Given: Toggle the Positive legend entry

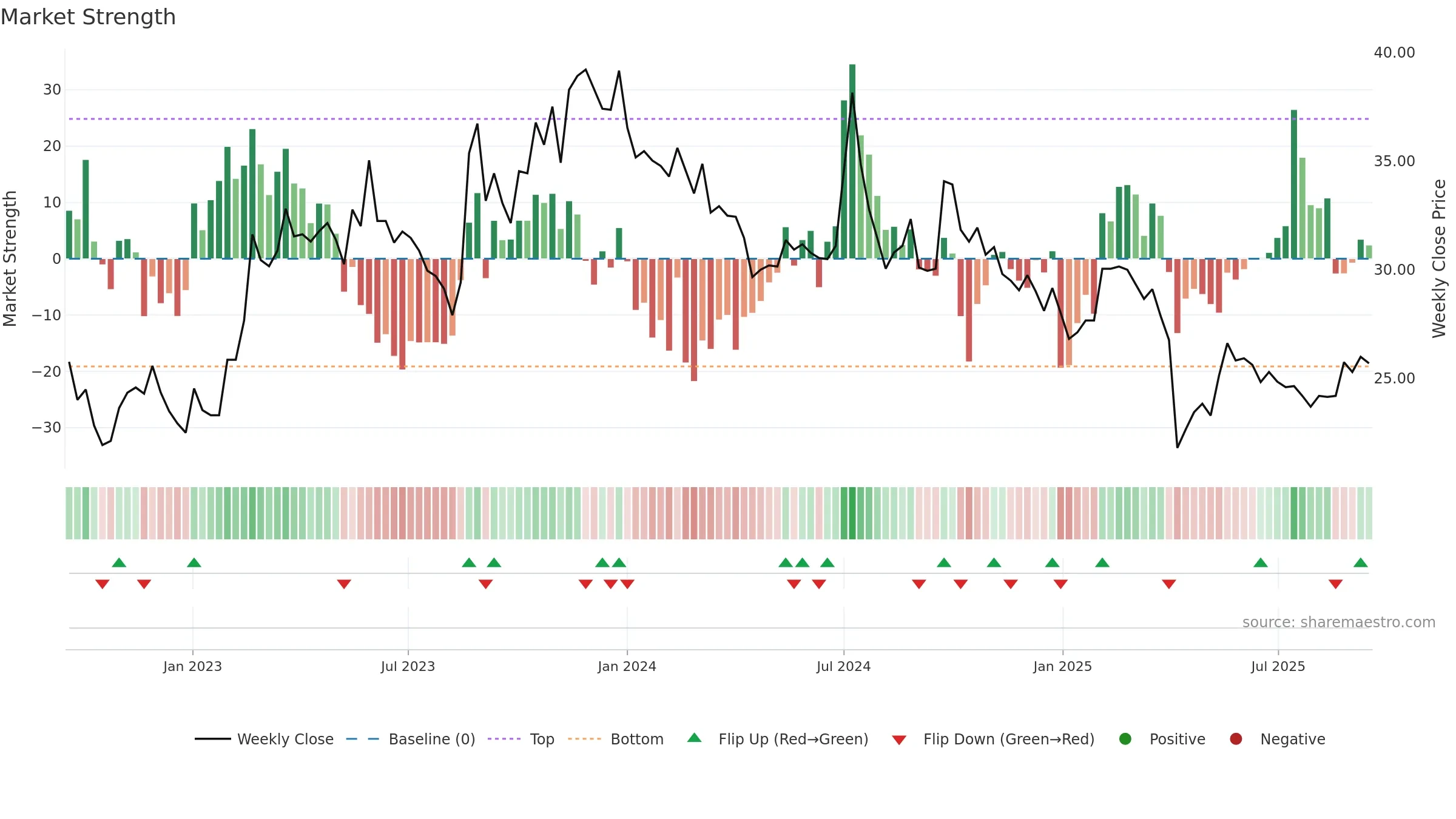Looking at the screenshot, I should pyautogui.click(x=1162, y=739).
